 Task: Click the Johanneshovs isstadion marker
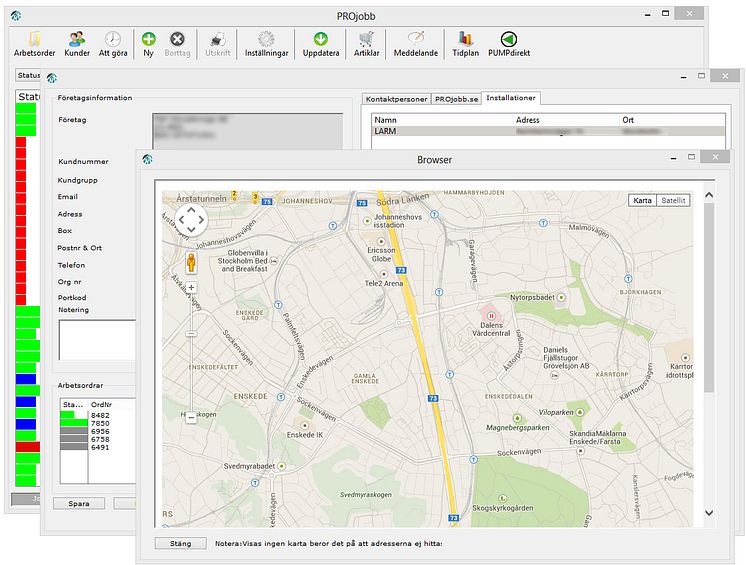(x=367, y=221)
